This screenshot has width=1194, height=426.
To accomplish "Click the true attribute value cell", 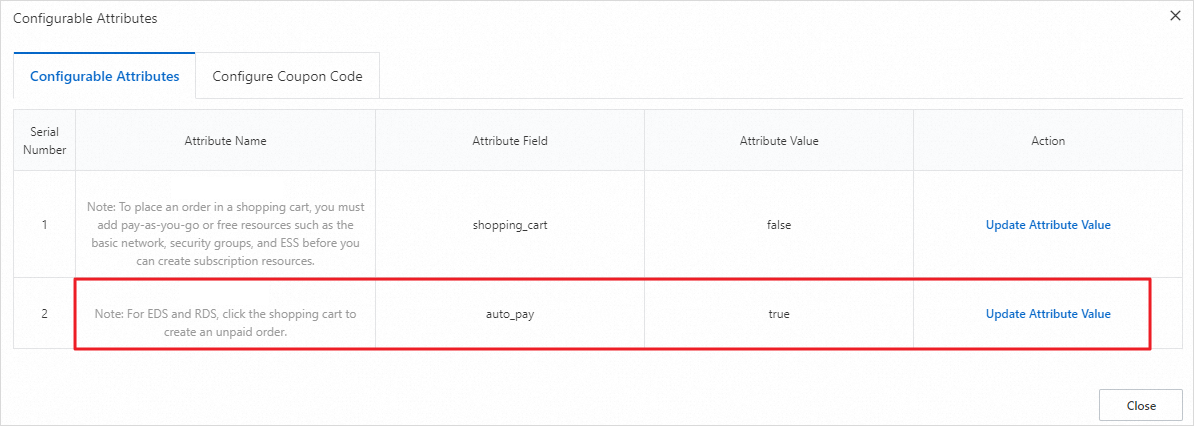I will point(779,314).
